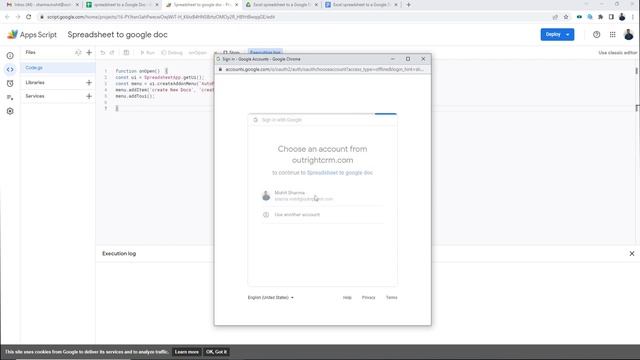Choose the Mohit Sharma account

(322, 196)
